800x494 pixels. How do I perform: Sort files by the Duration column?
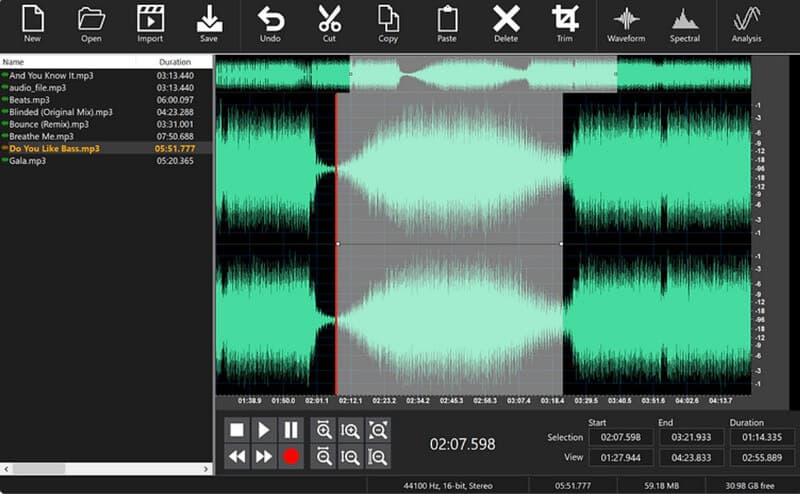(174, 62)
